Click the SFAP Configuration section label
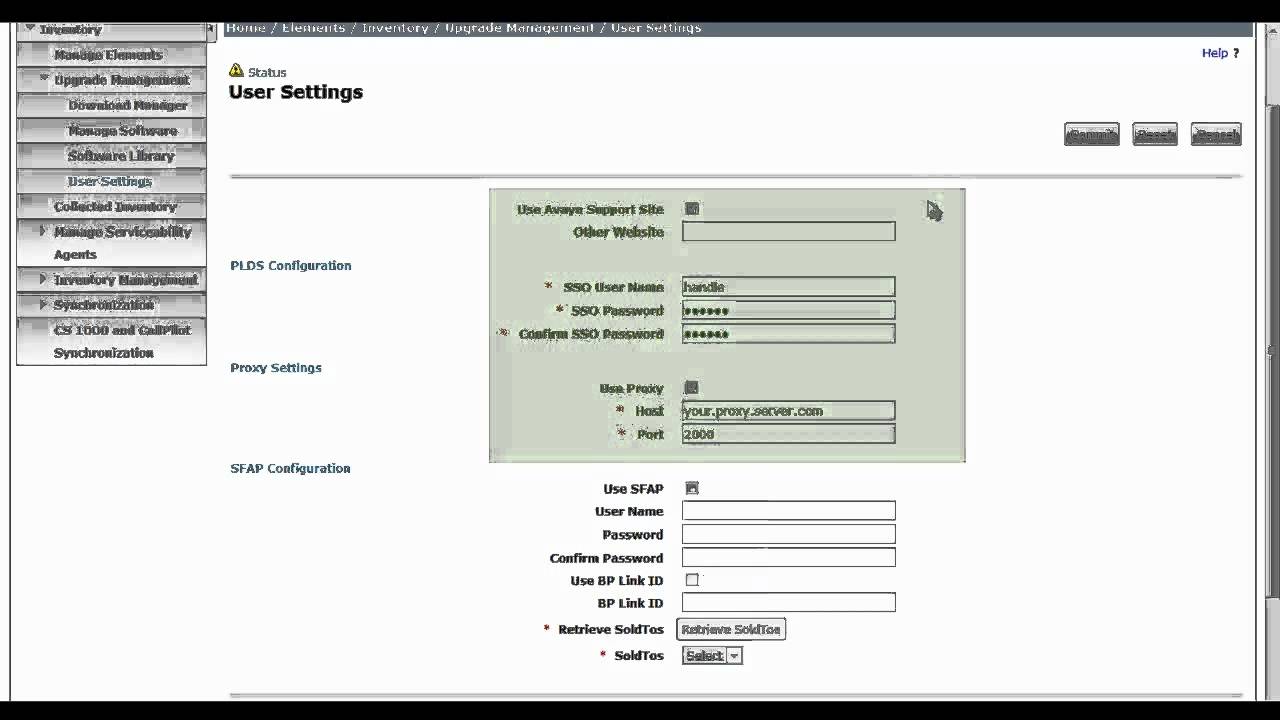This screenshot has height=720, width=1280. (290, 468)
